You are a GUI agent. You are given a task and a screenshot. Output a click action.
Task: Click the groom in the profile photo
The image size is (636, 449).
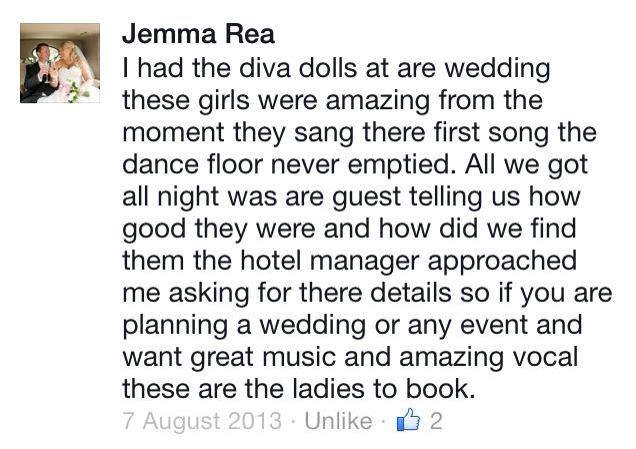[x=39, y=73]
